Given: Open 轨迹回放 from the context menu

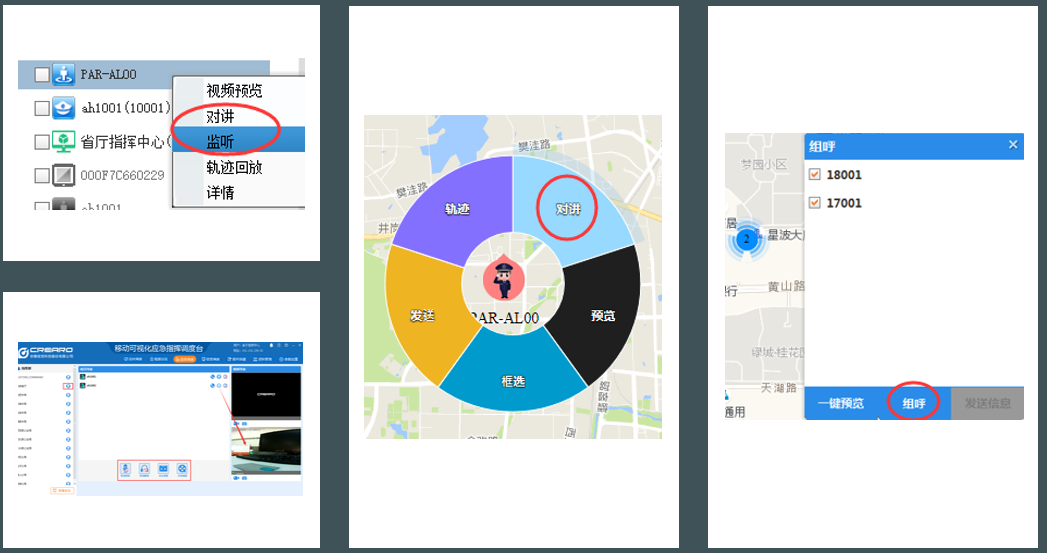Looking at the screenshot, I should pos(234,166).
